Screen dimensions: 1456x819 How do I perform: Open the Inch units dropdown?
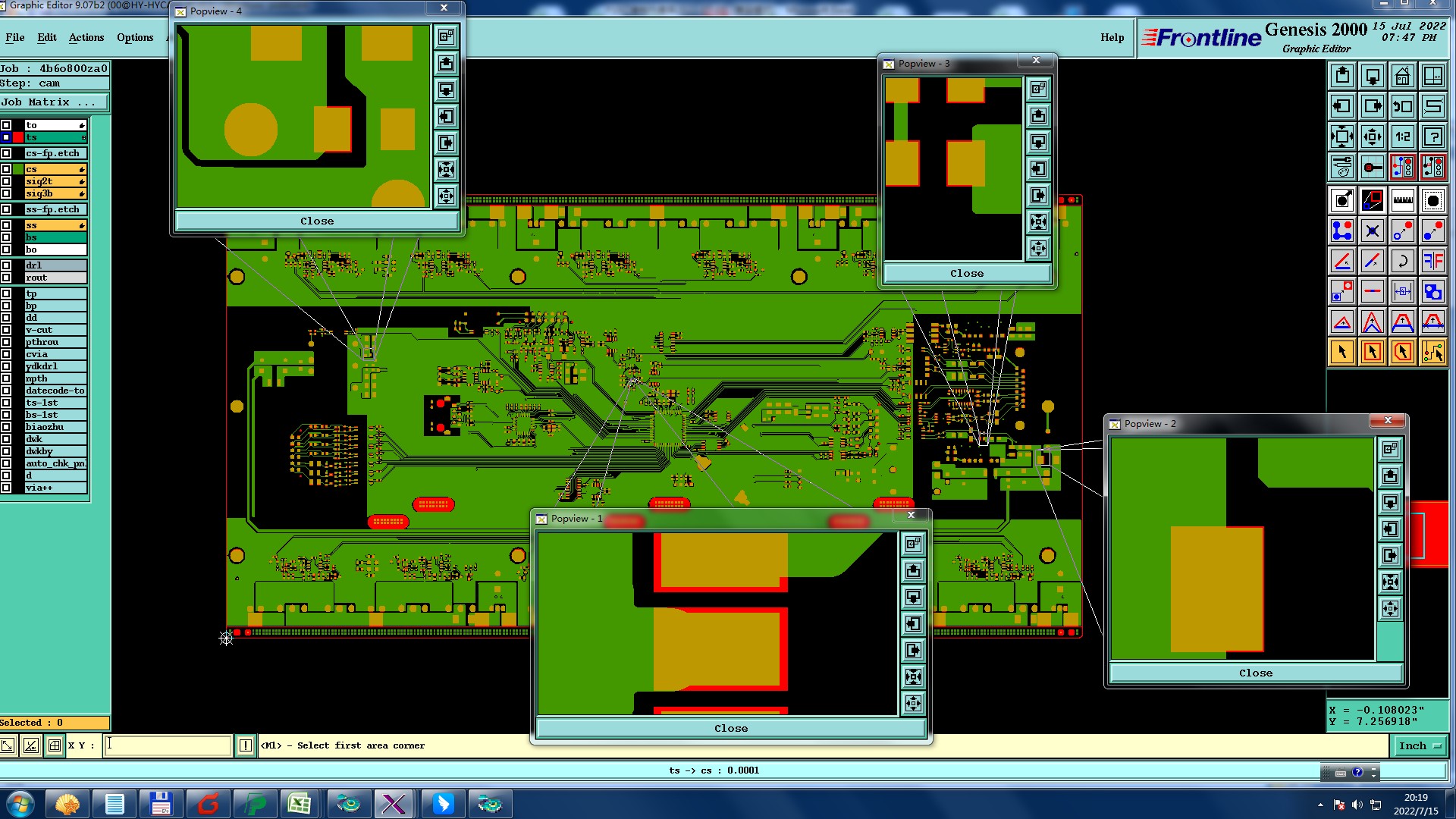[x=1420, y=745]
